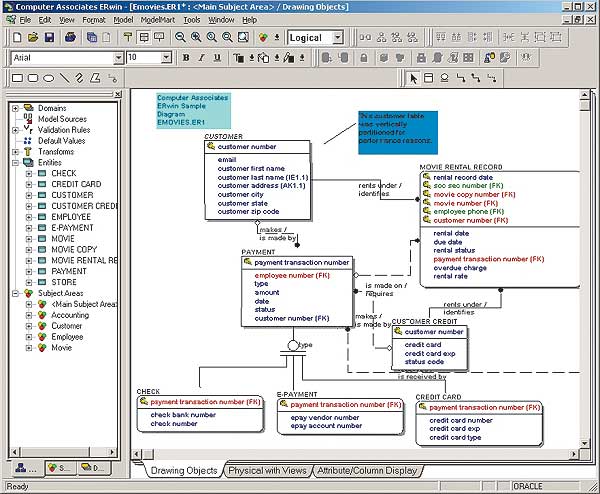The height and width of the screenshot is (494, 600).
Task: Select the line drawing tool
Action: (65, 78)
